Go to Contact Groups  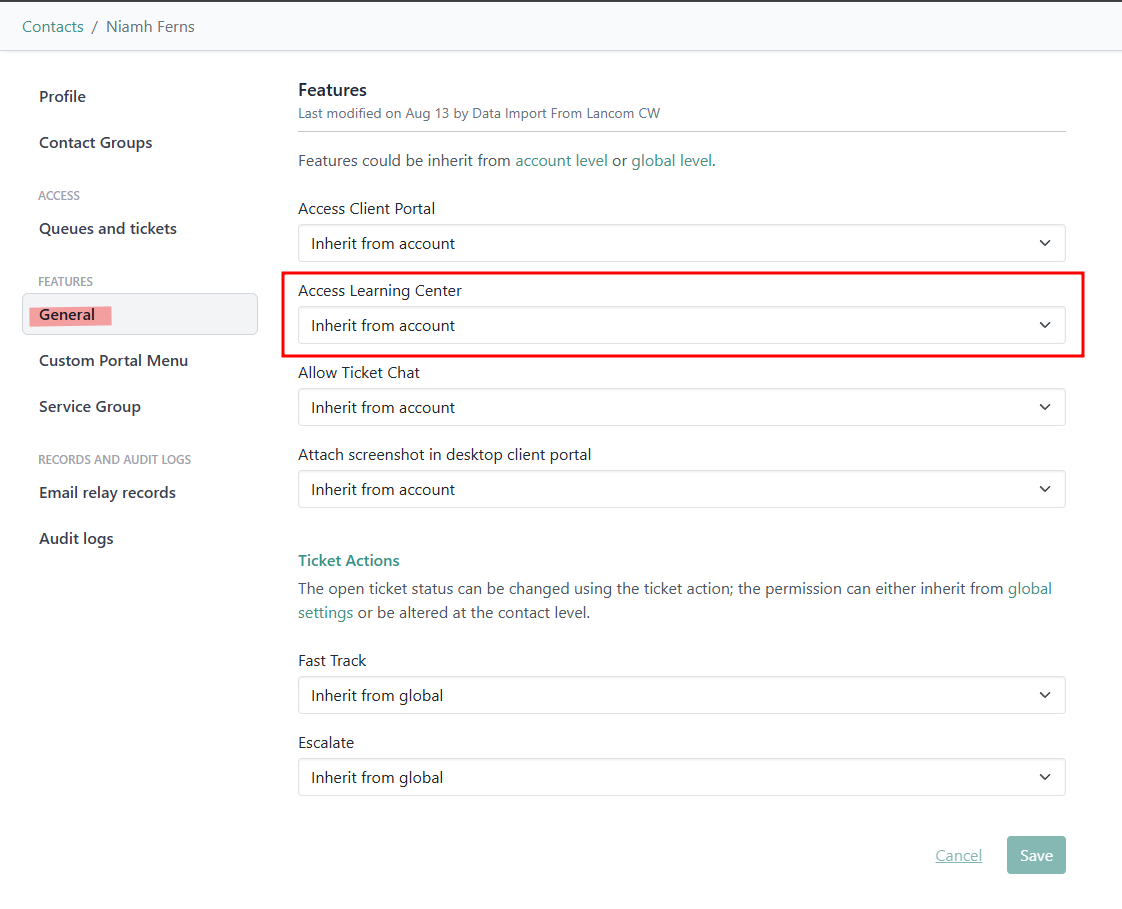(96, 143)
